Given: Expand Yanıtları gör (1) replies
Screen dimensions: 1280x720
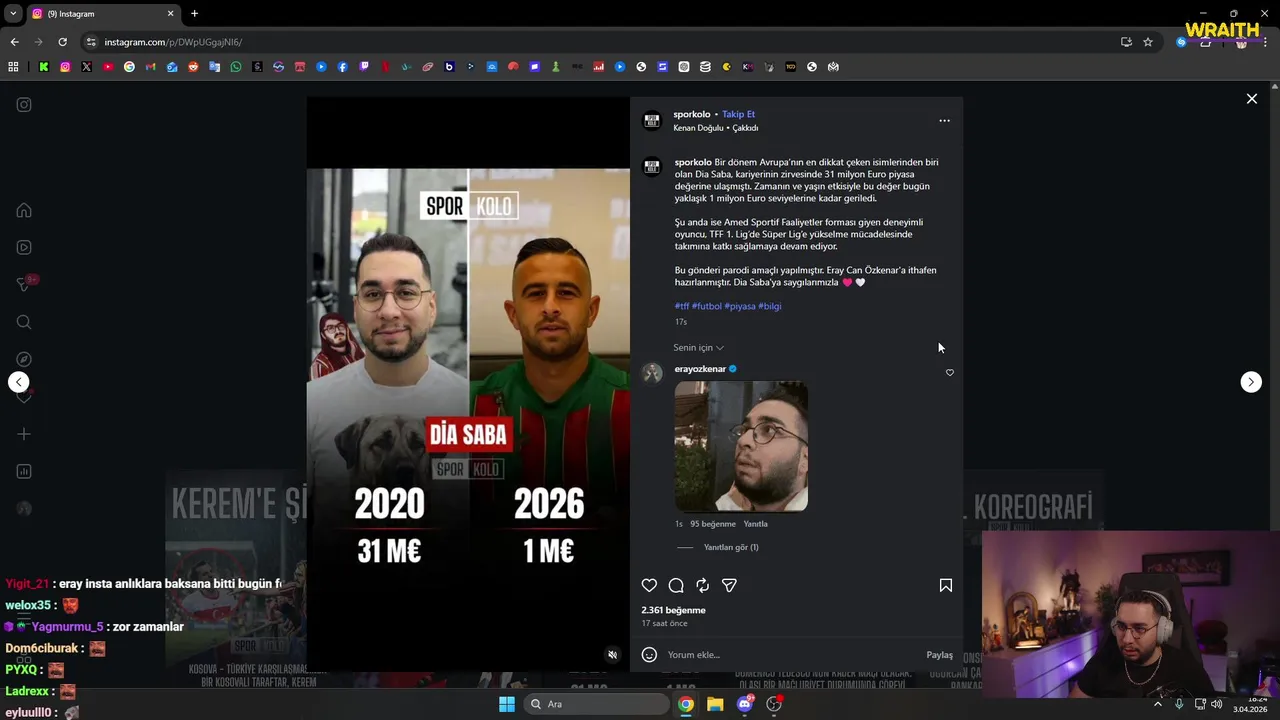Looking at the screenshot, I should (731, 547).
